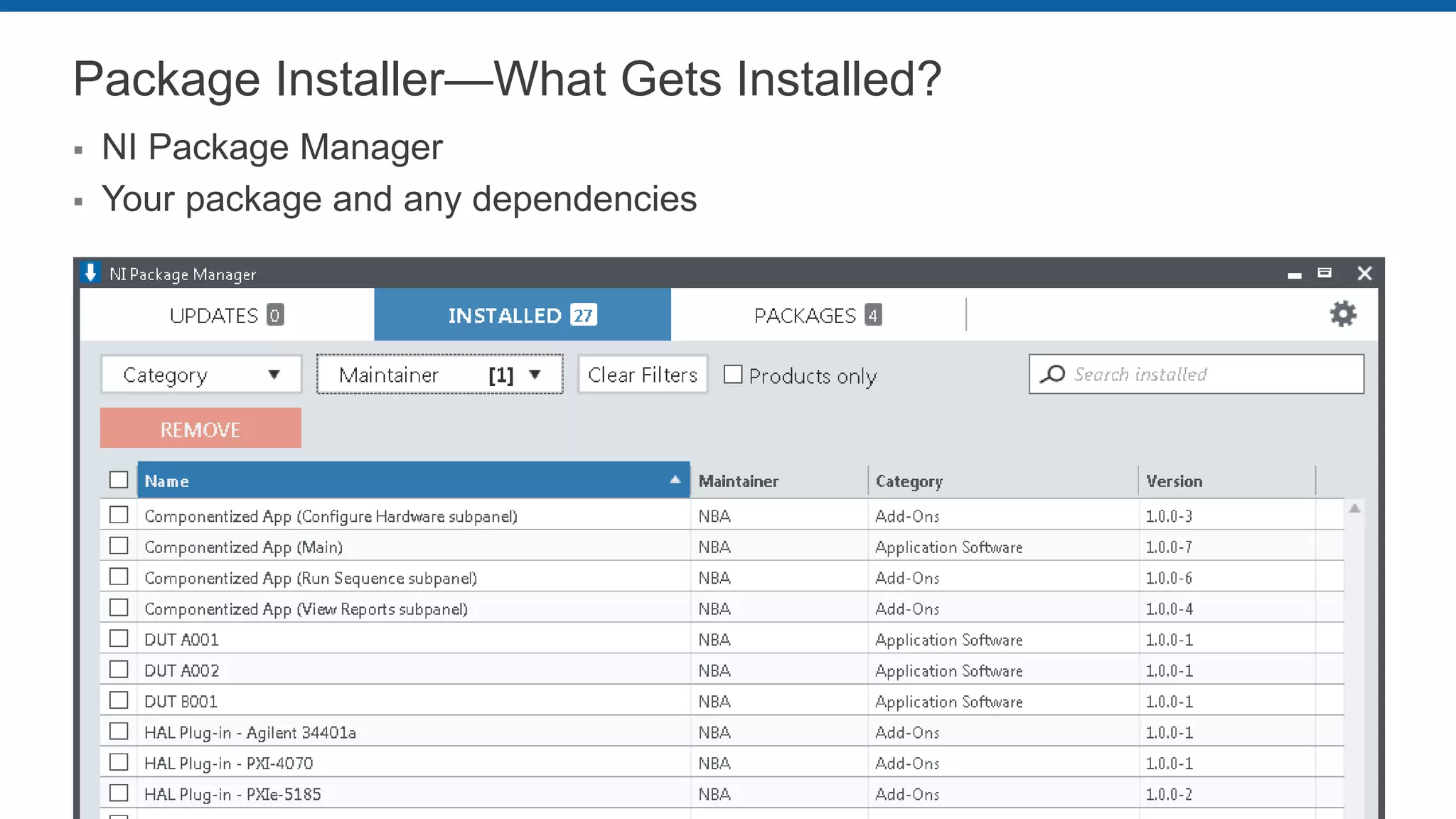Check the DUT B001 checkbox
Image resolution: width=1456 pixels, height=819 pixels.
pos(119,700)
